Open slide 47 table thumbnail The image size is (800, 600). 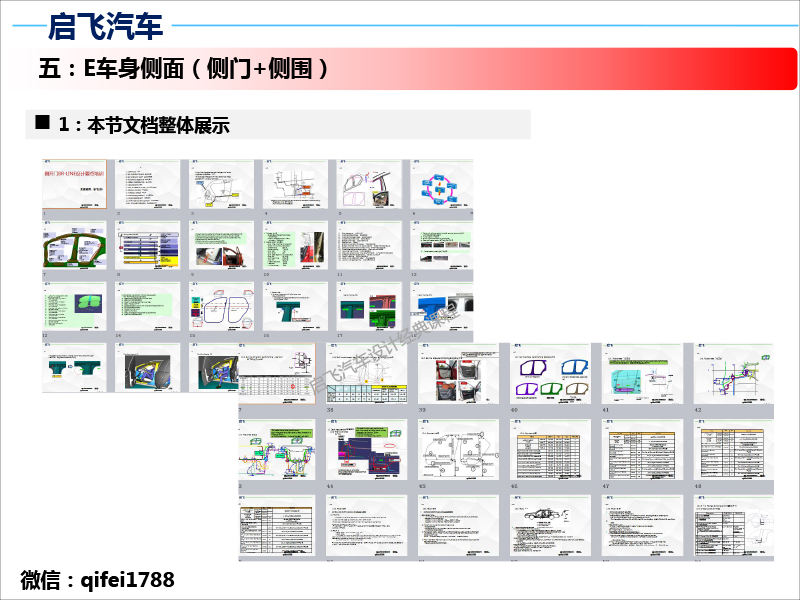click(642, 449)
